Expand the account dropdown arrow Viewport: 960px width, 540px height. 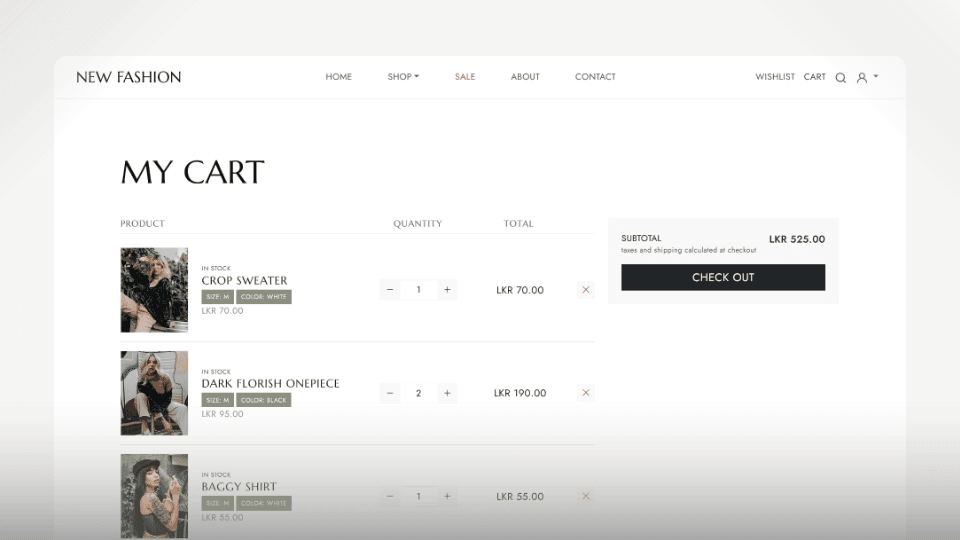click(x=876, y=77)
